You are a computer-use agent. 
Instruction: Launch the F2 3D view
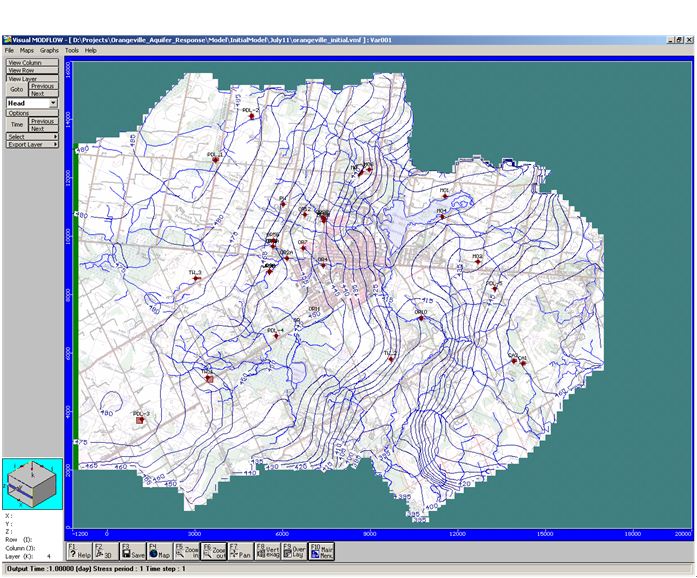click(106, 551)
